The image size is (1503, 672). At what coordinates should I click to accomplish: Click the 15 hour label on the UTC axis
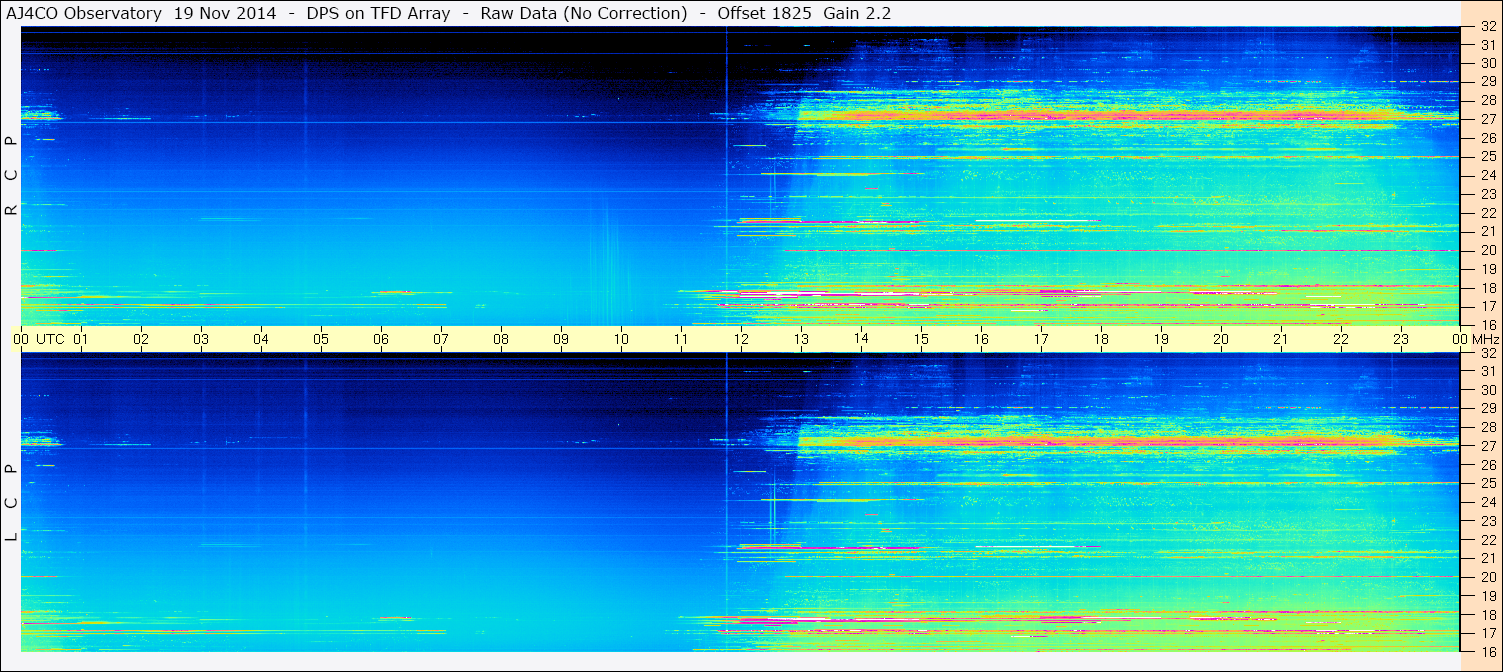click(921, 339)
